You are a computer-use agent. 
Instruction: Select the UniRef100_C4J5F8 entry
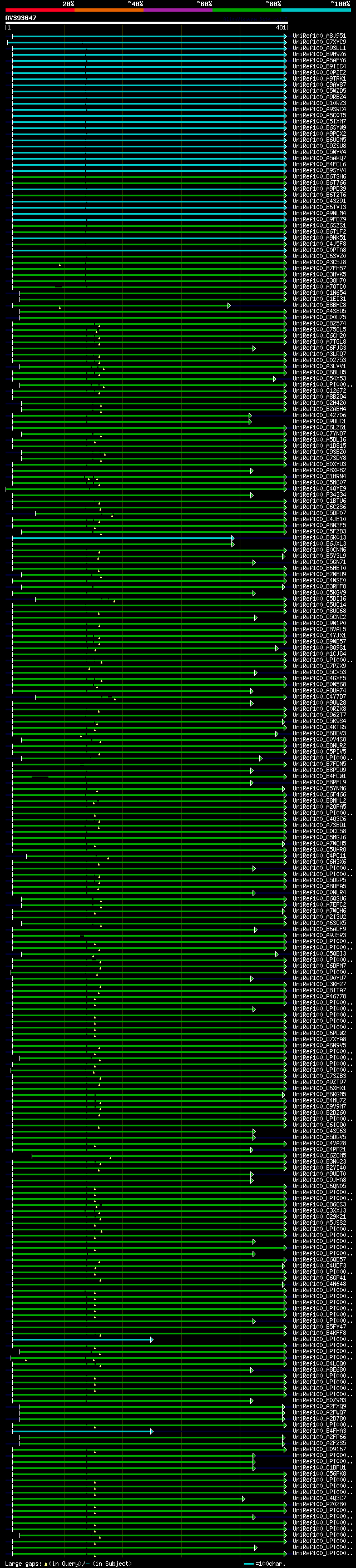(319, 244)
